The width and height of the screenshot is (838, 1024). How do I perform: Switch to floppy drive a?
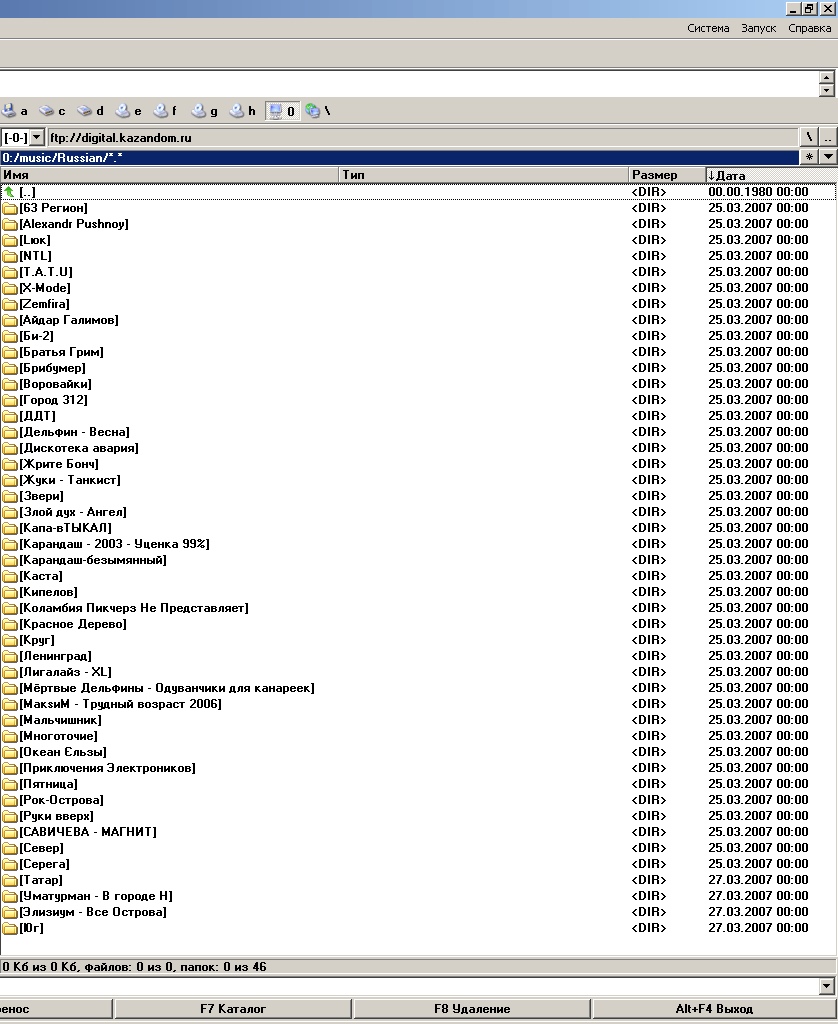pyautogui.click(x=14, y=111)
